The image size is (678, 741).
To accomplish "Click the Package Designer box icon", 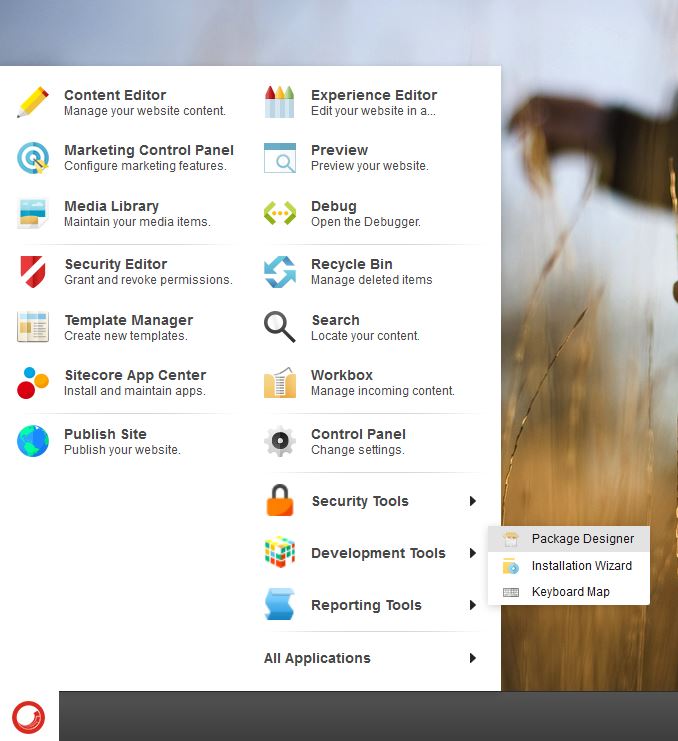I will click(x=511, y=539).
